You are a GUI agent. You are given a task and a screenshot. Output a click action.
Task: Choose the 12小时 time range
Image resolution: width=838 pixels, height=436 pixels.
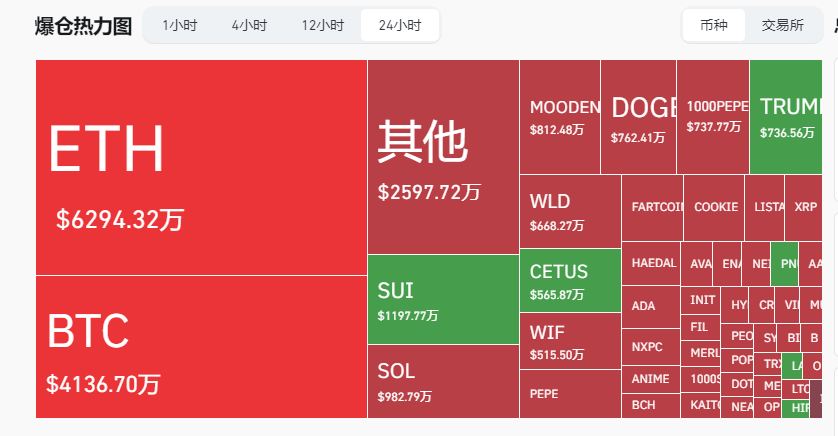click(x=322, y=26)
